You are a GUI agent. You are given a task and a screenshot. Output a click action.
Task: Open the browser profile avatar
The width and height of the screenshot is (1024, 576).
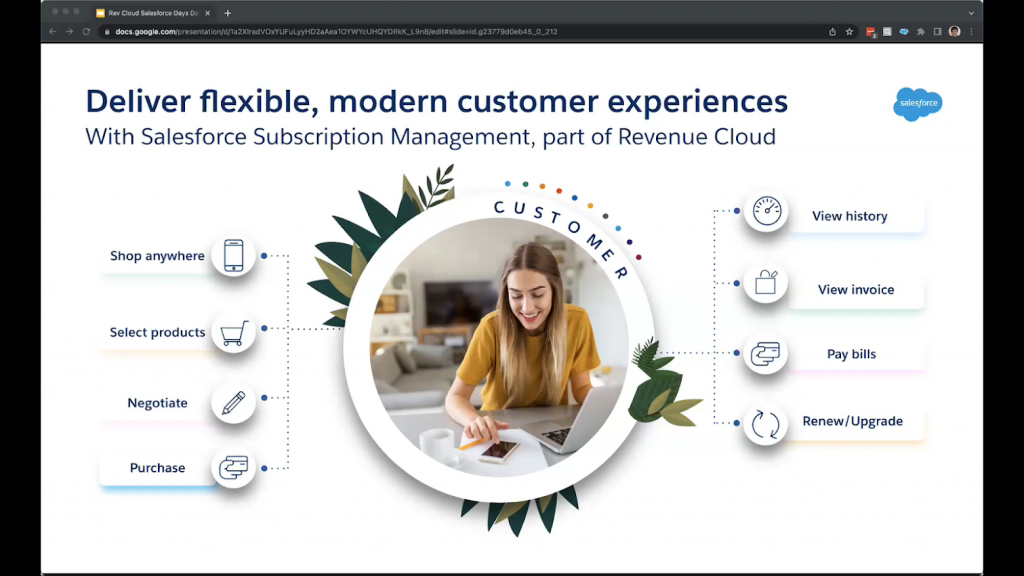[x=955, y=31]
